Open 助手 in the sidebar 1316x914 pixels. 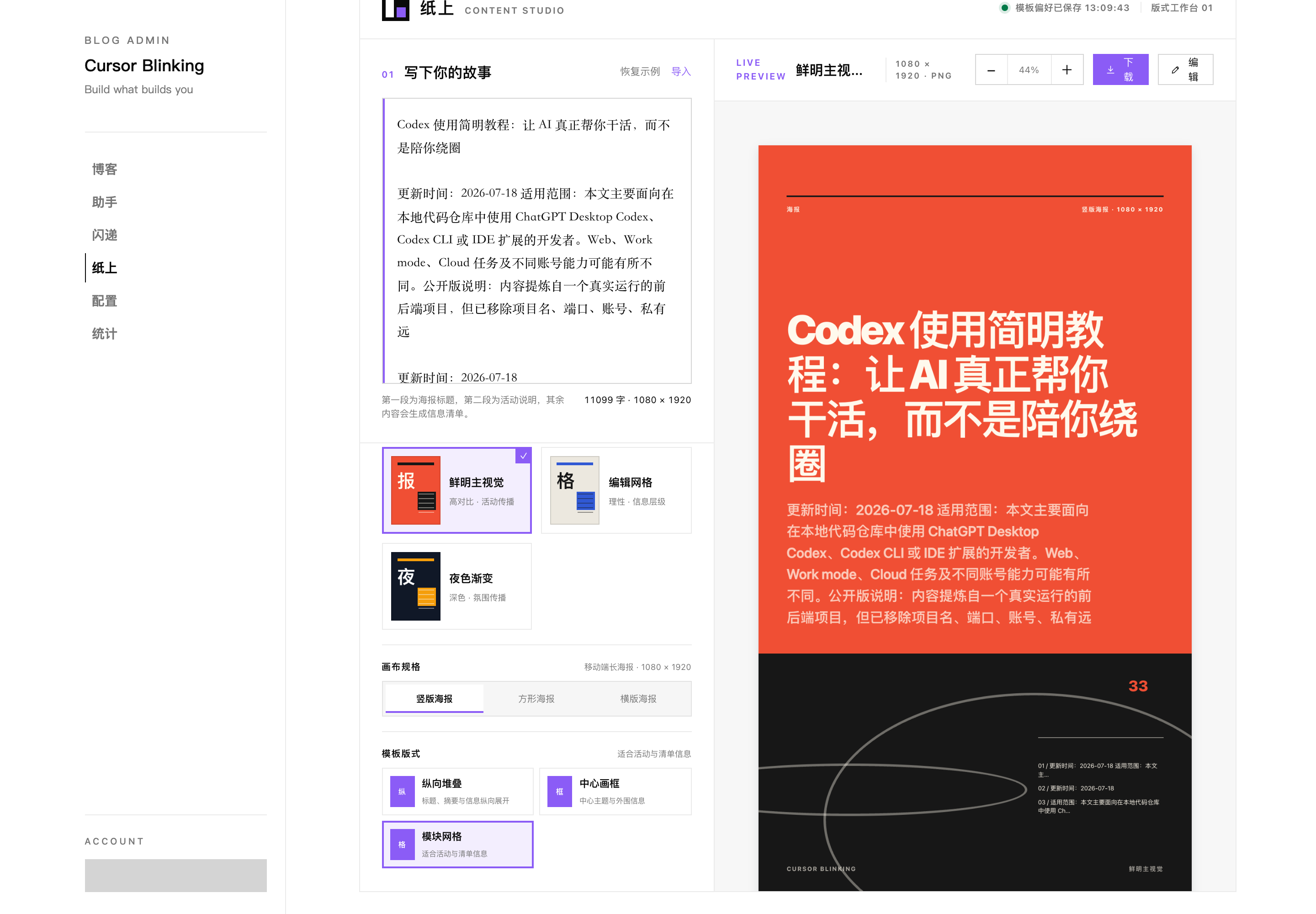tap(104, 202)
